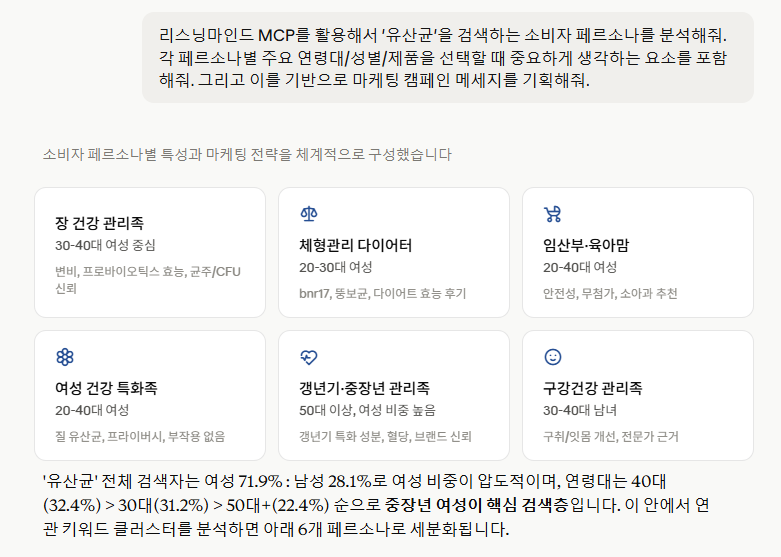Click the 30-40대 여성 중심 subtitle

click(105, 245)
